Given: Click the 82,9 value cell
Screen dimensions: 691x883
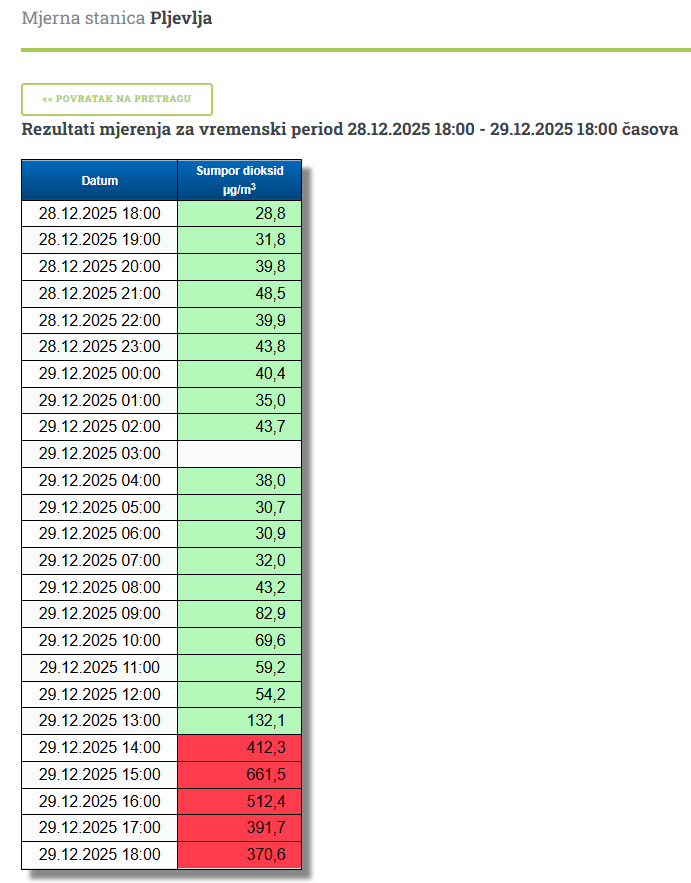Looking at the screenshot, I should click(x=239, y=613).
